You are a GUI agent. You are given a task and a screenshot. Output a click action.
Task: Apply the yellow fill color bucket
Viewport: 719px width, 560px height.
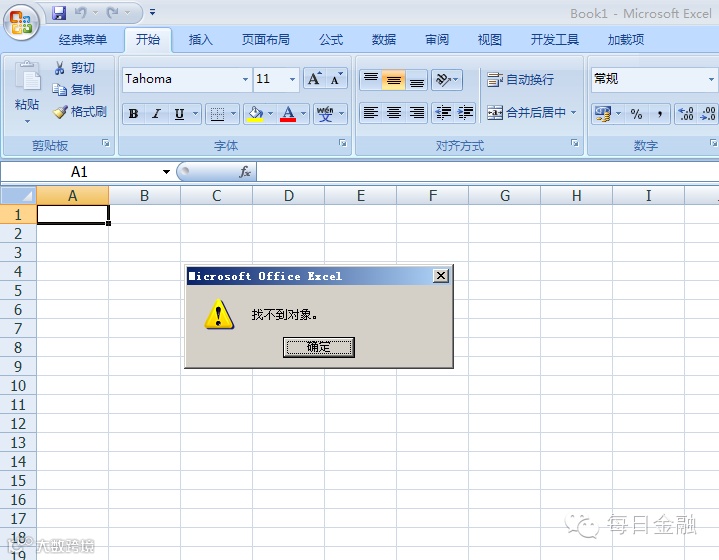coord(255,114)
